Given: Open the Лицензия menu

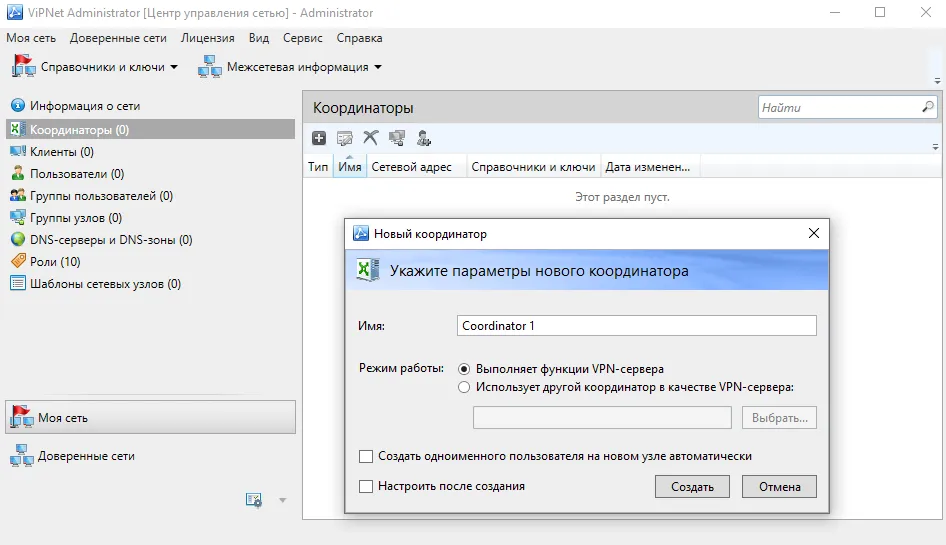Looking at the screenshot, I should [x=208, y=38].
